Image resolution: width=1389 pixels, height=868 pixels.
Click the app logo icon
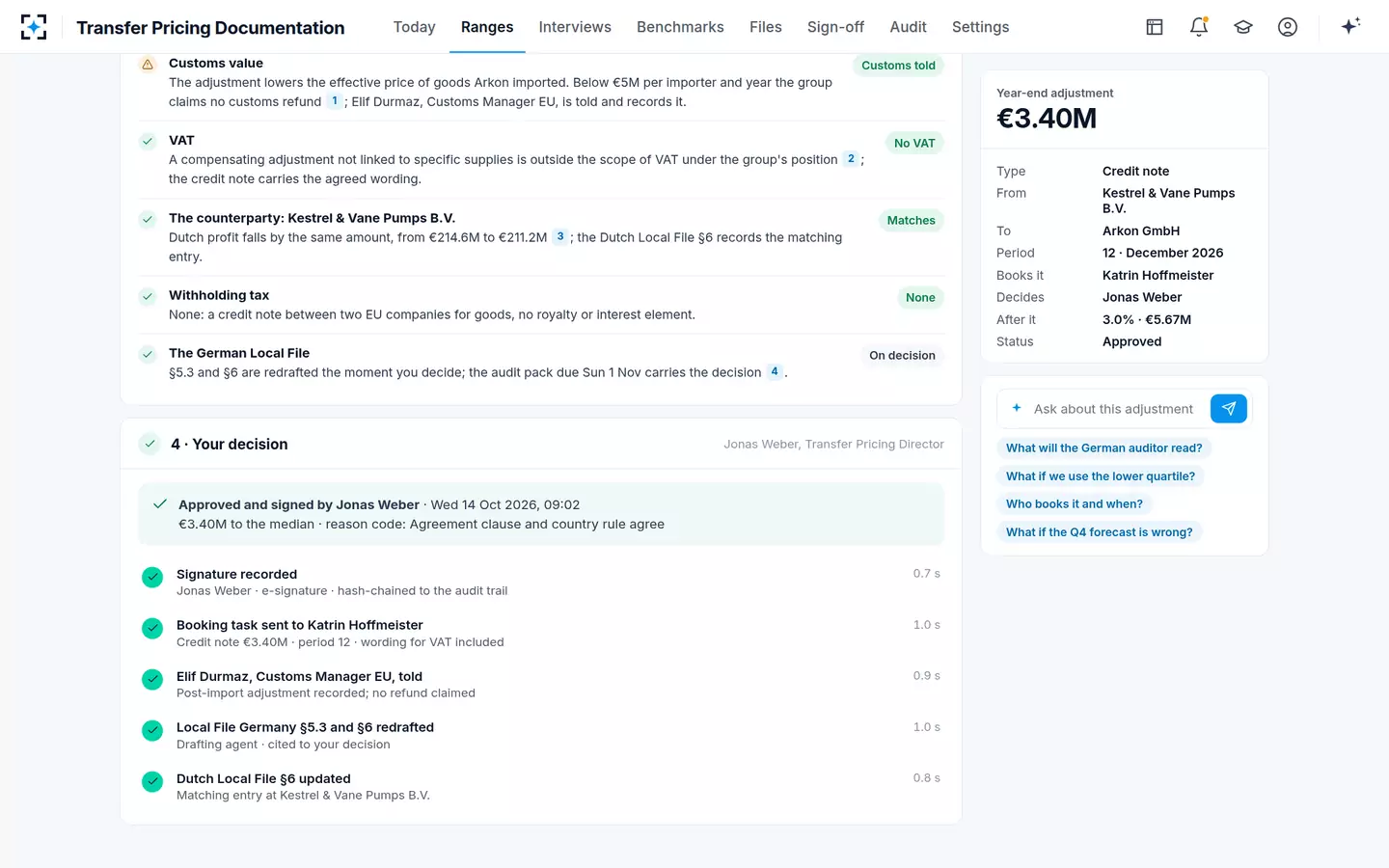[34, 27]
